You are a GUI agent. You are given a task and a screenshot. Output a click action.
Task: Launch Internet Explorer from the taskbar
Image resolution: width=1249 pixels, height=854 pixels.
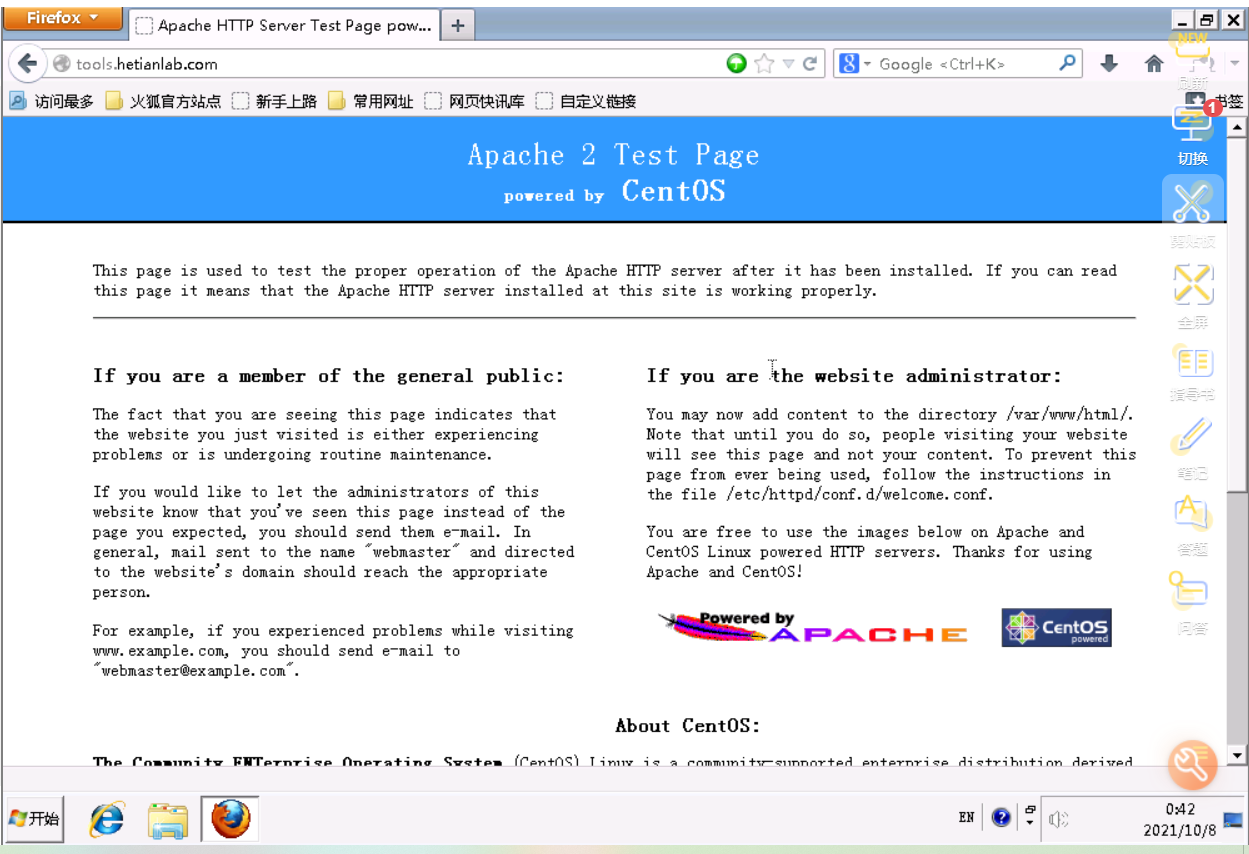(107, 820)
